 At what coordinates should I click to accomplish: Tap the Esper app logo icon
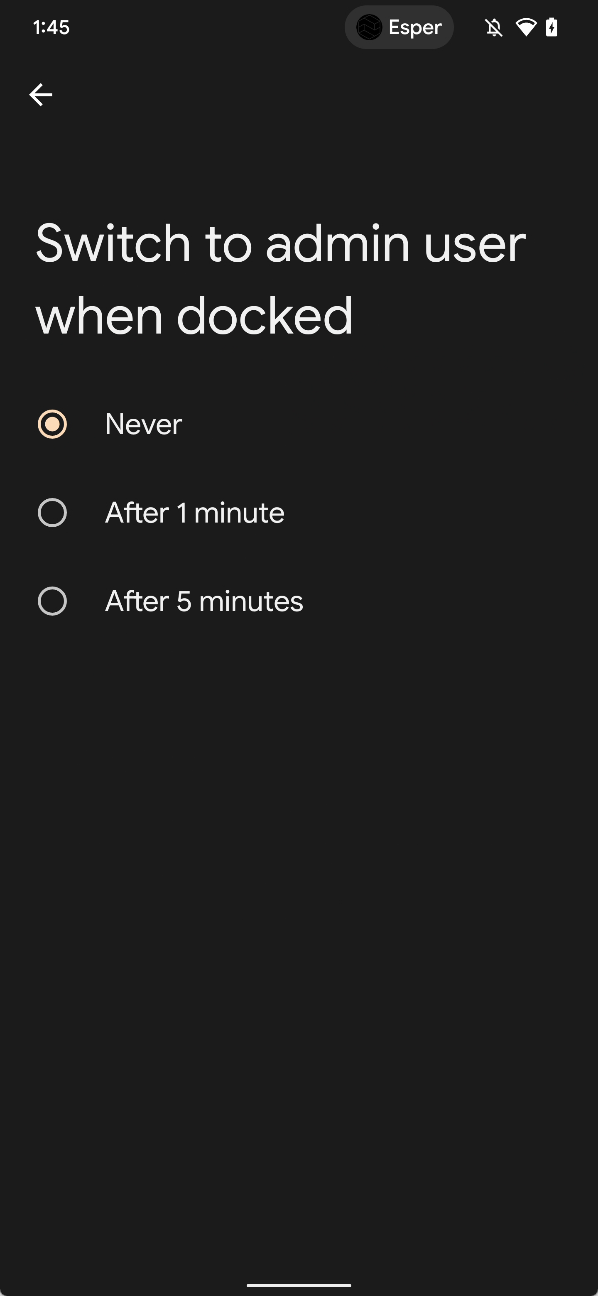369,27
